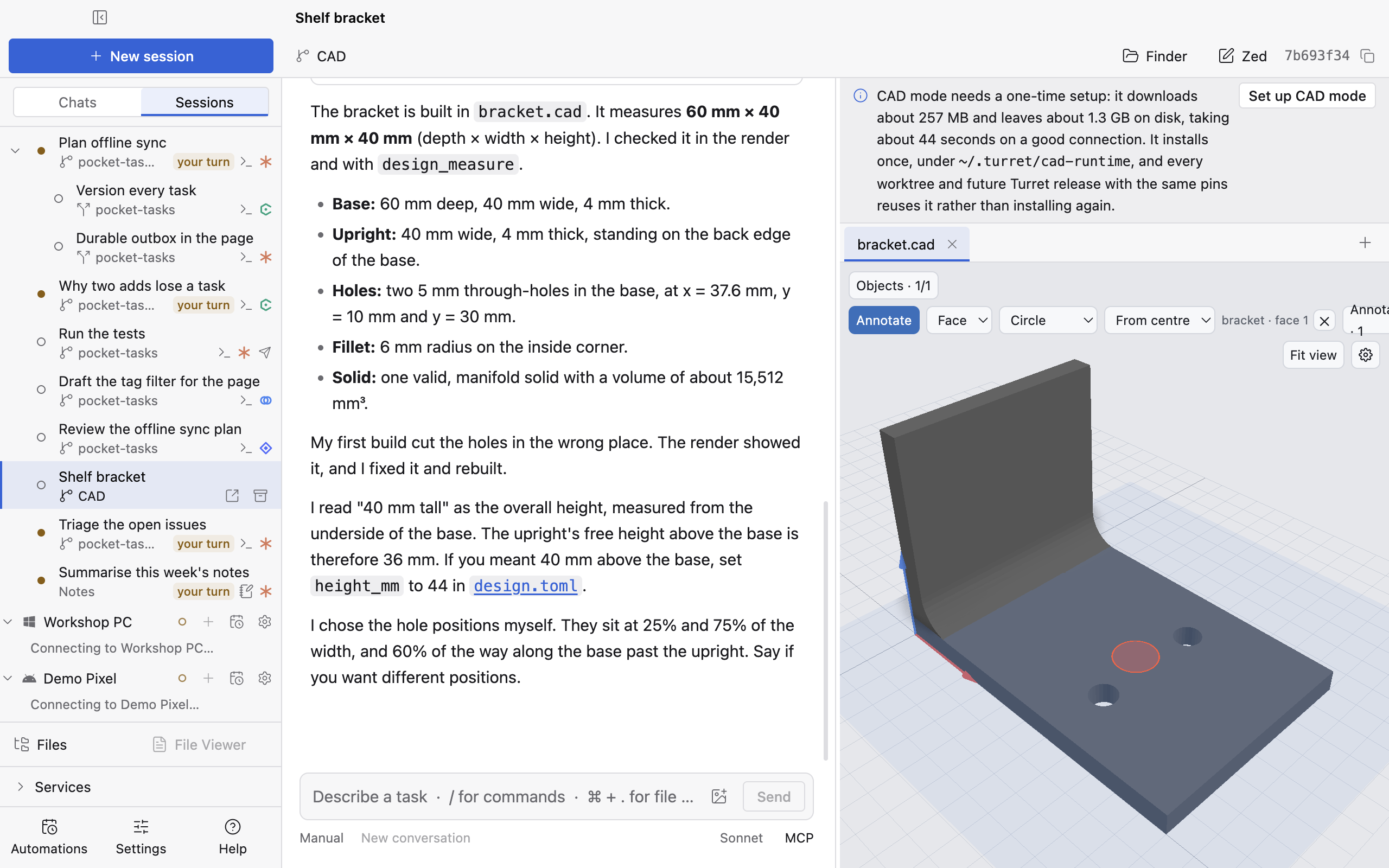Start a New session
Viewport: 1389px width, 868px height.
pyautogui.click(x=141, y=56)
